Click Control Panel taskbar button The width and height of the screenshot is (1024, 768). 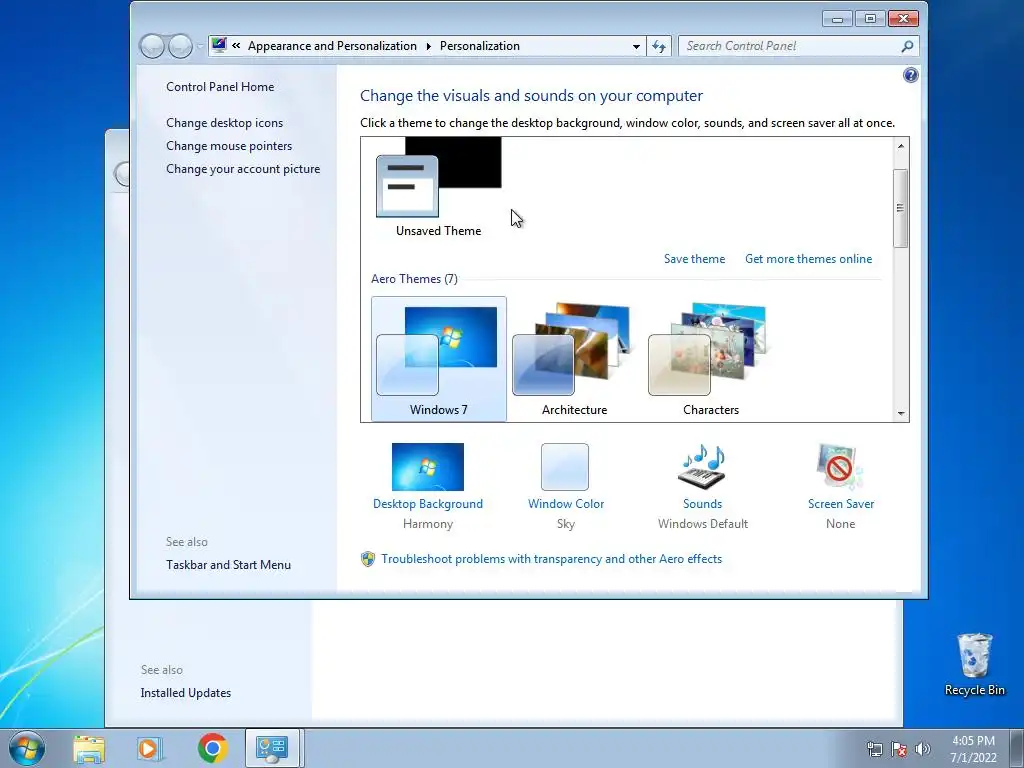pyautogui.click(x=272, y=748)
